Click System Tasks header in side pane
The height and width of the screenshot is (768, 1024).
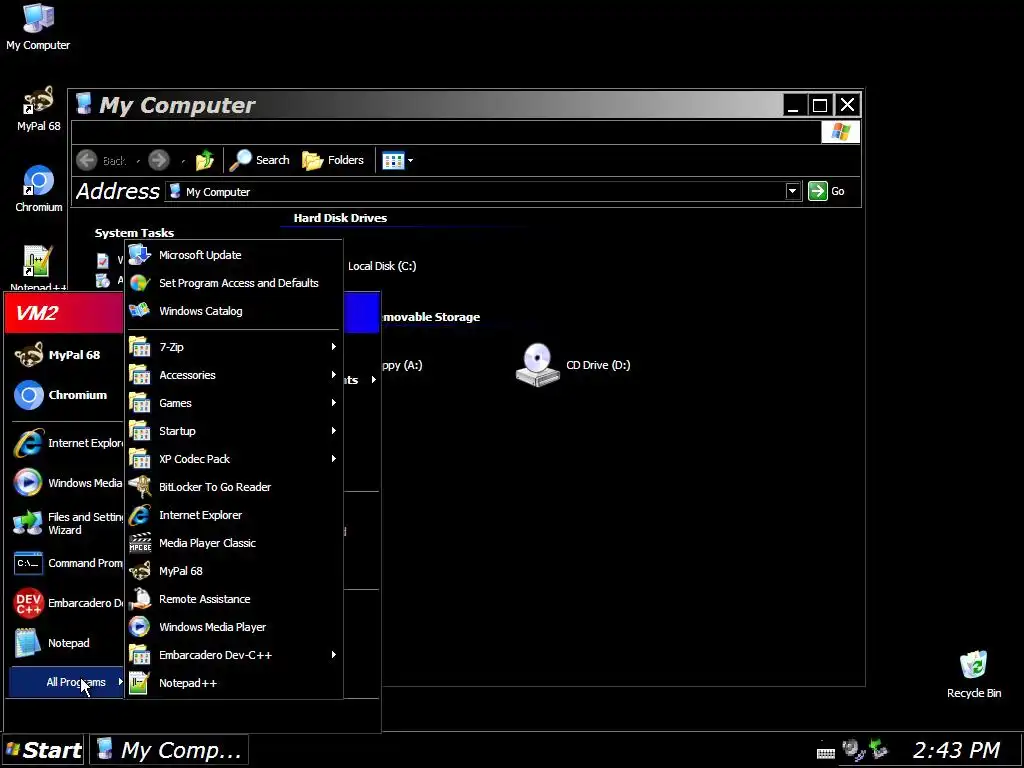point(135,233)
